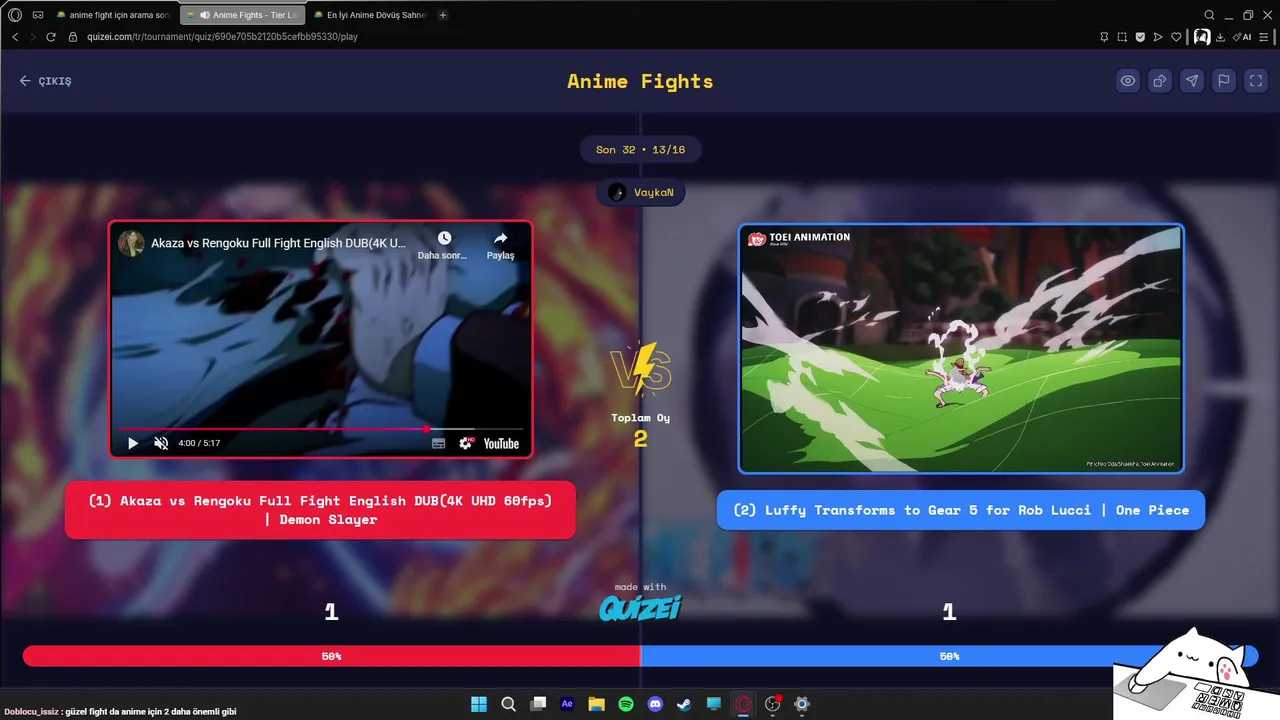Screen dimensions: 1280x720
Task: Click the random dice icon in quiz header
Action: click(x=1160, y=81)
